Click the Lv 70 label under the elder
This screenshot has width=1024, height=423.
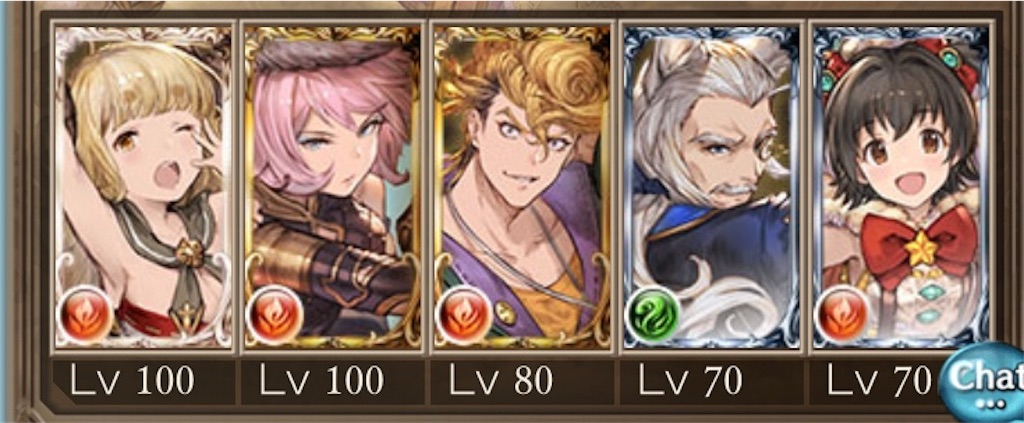pyautogui.click(x=690, y=380)
